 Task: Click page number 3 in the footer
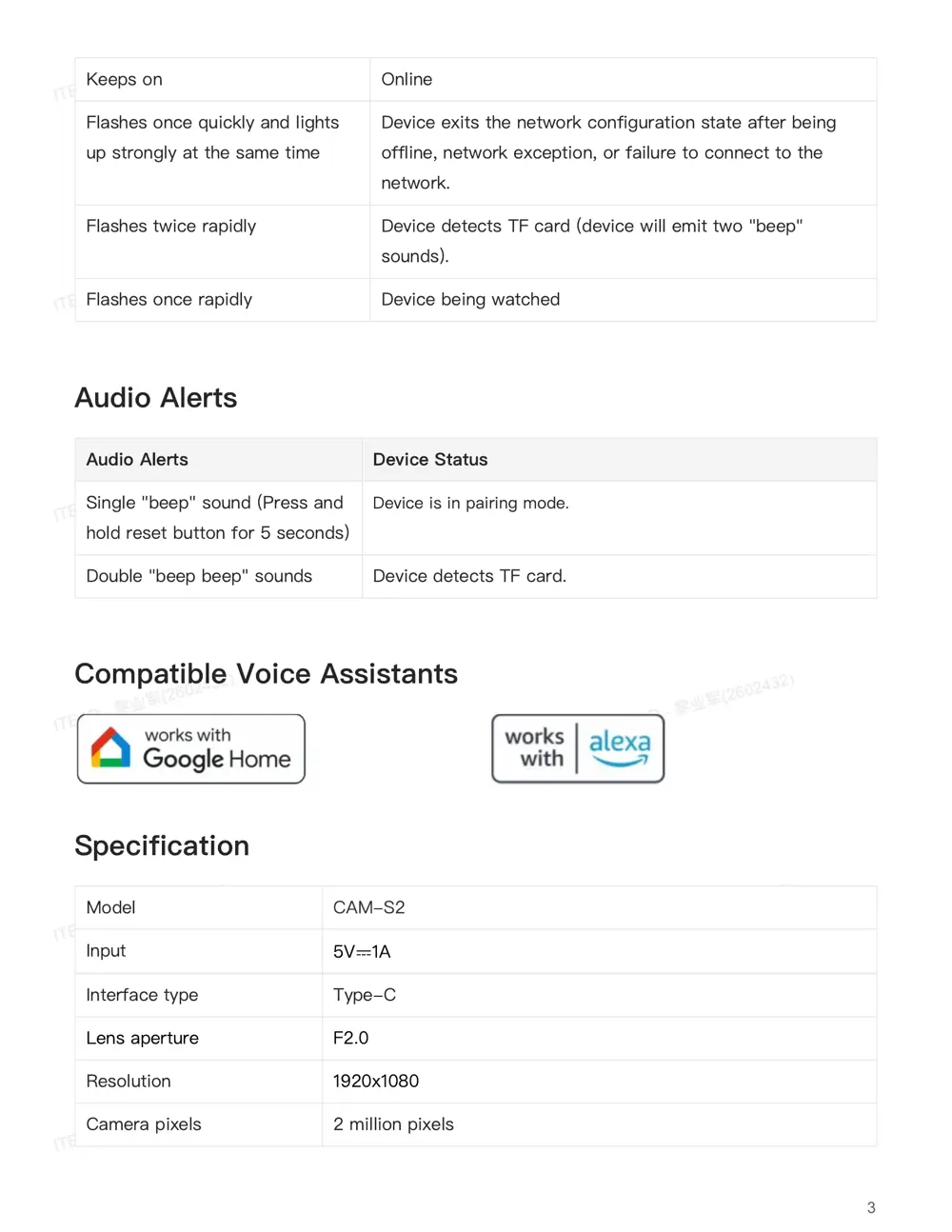[871, 1207]
